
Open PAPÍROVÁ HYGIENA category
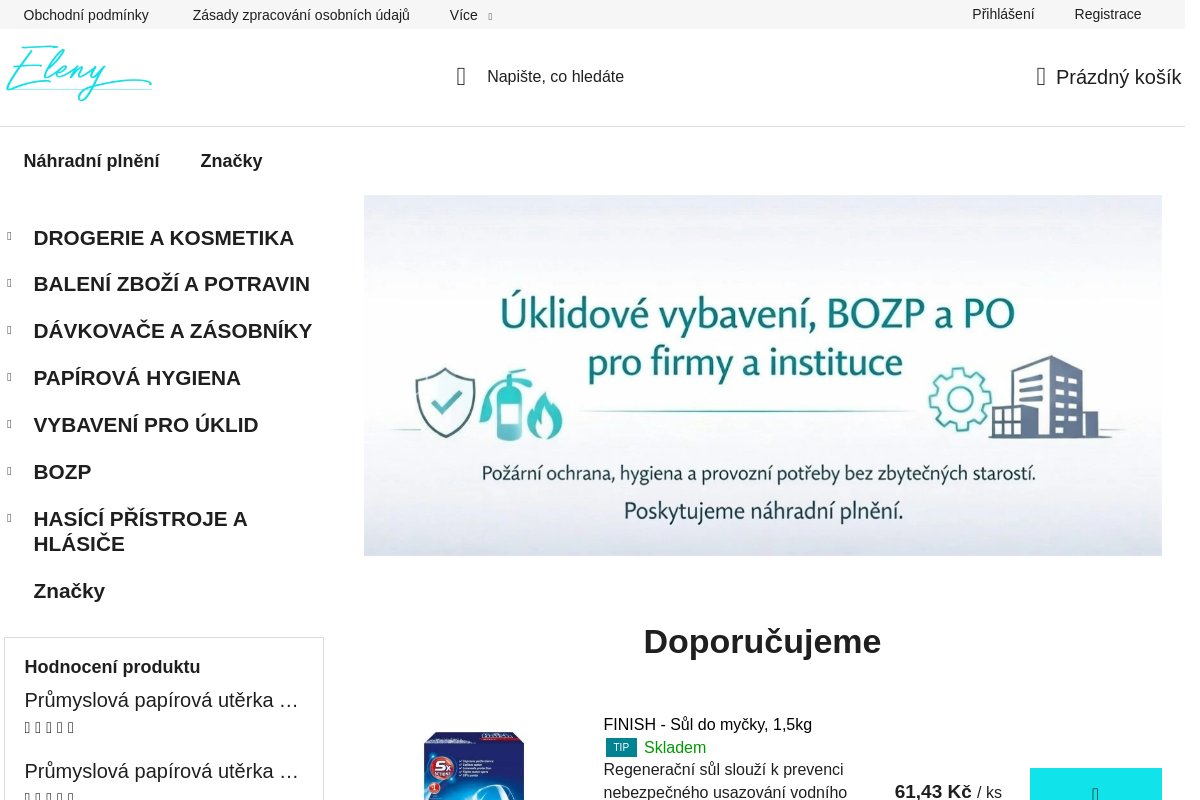[137, 378]
